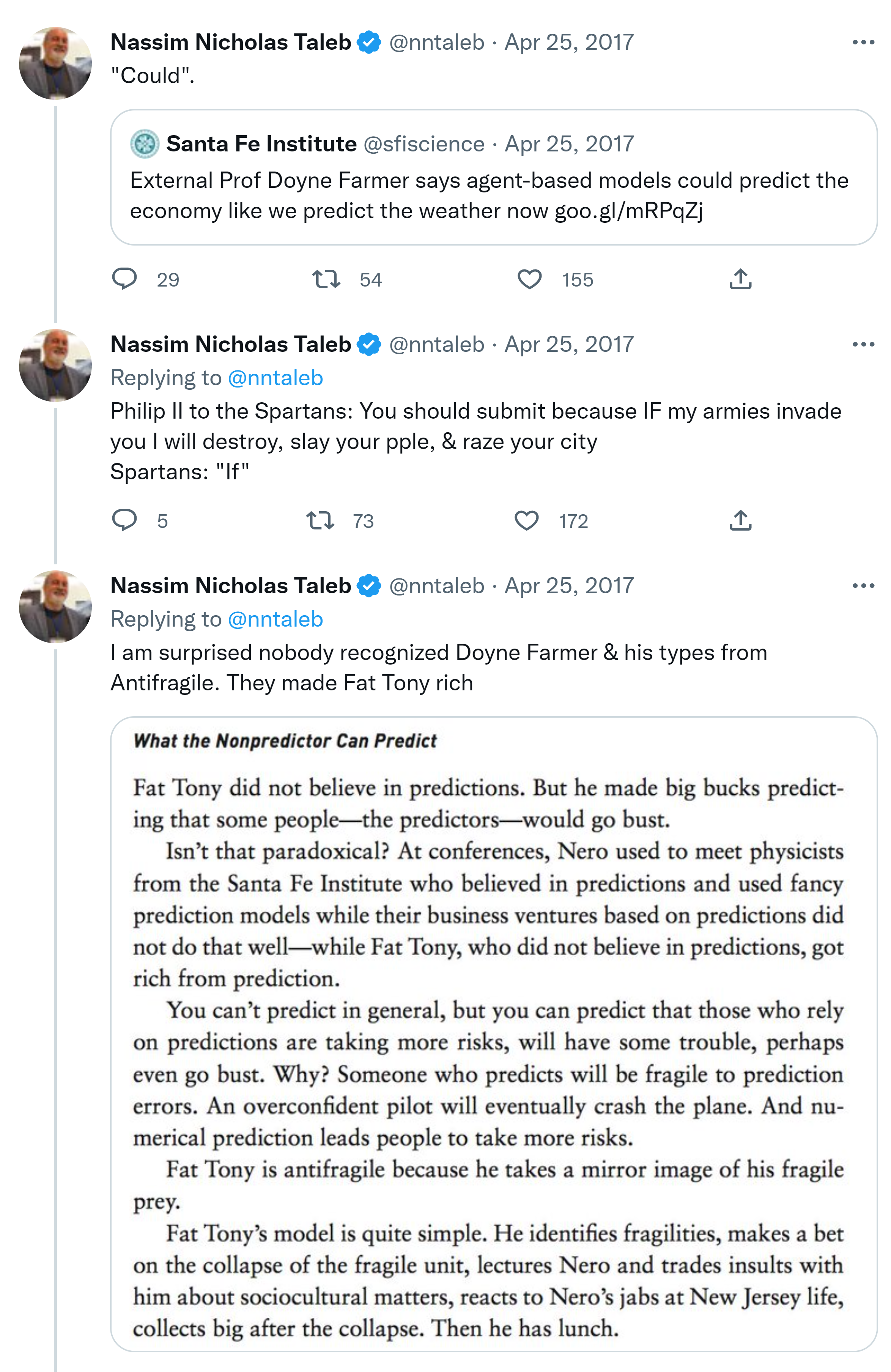The width and height of the screenshot is (891, 1372).
Task: Retweet the "Could" tweet
Action: pos(326,279)
